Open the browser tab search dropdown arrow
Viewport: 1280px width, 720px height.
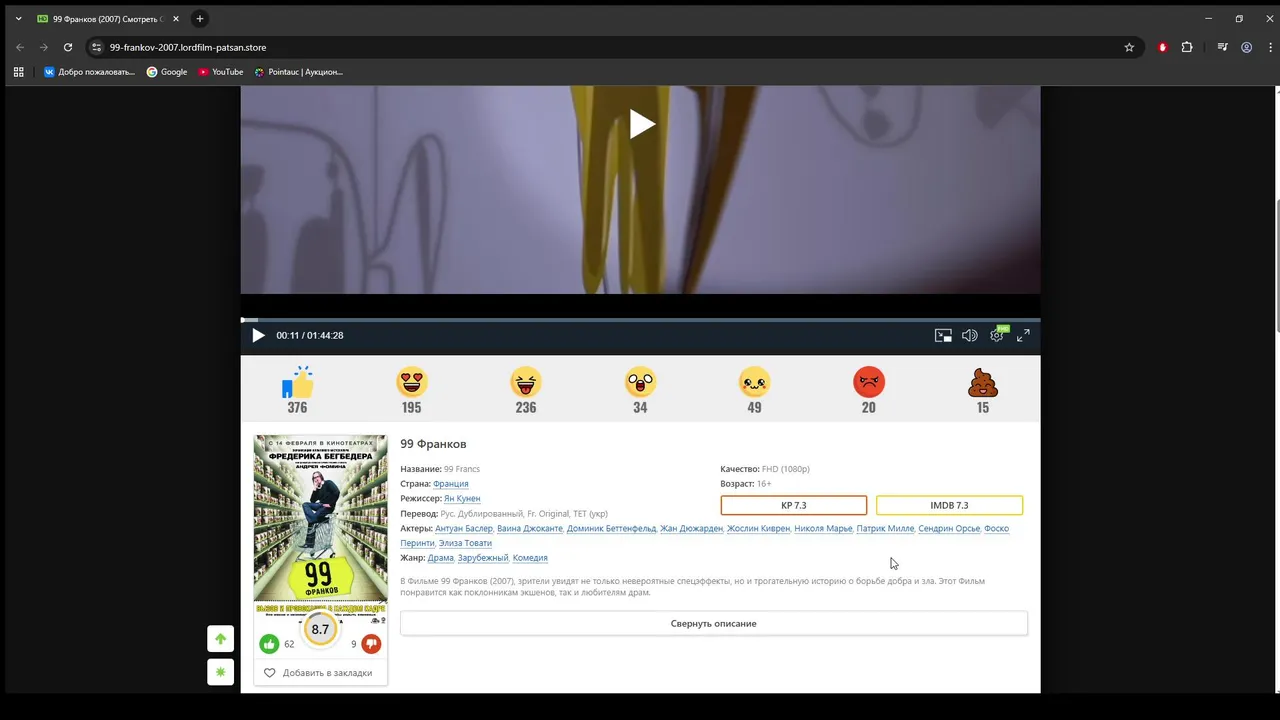18,19
